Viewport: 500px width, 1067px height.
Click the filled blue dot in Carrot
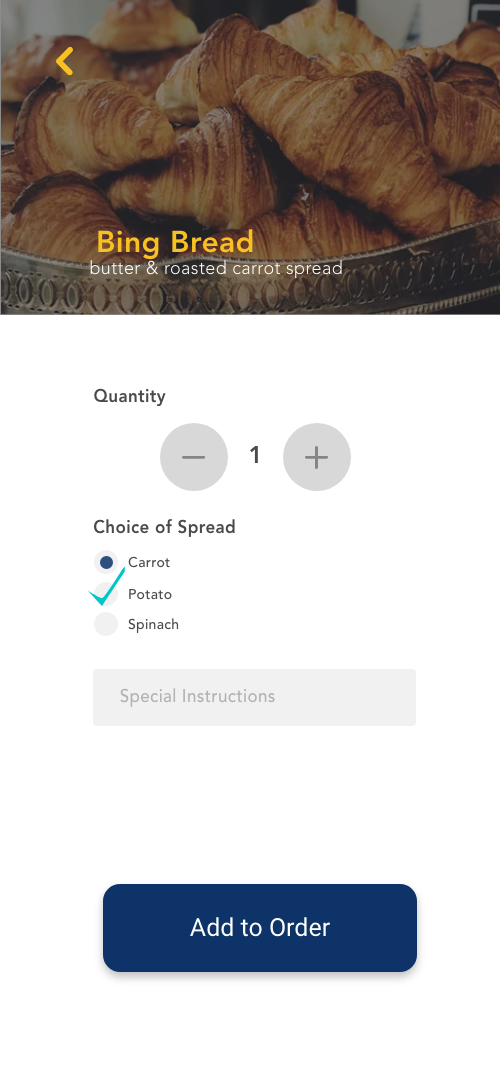pyautogui.click(x=106, y=562)
